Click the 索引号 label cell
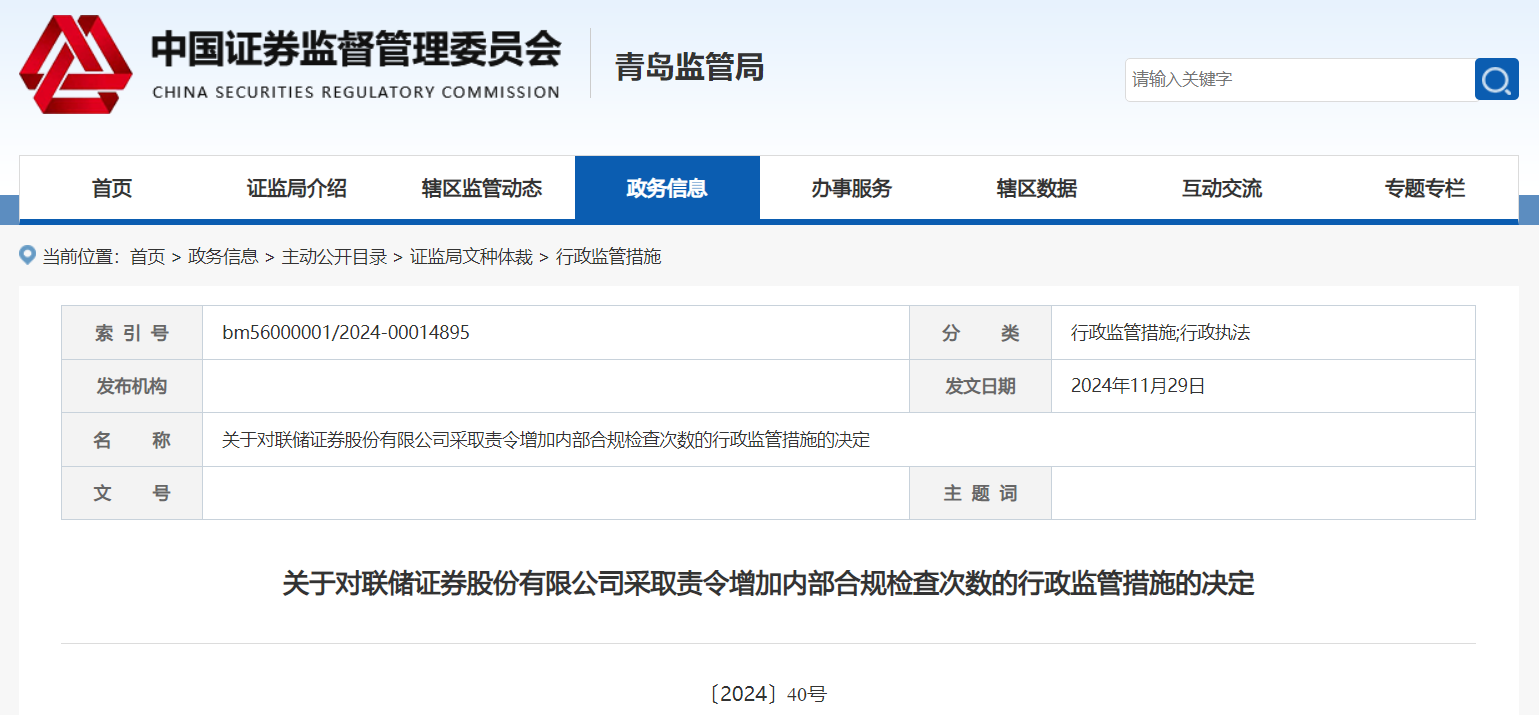This screenshot has height=715, width=1539. pos(132,333)
